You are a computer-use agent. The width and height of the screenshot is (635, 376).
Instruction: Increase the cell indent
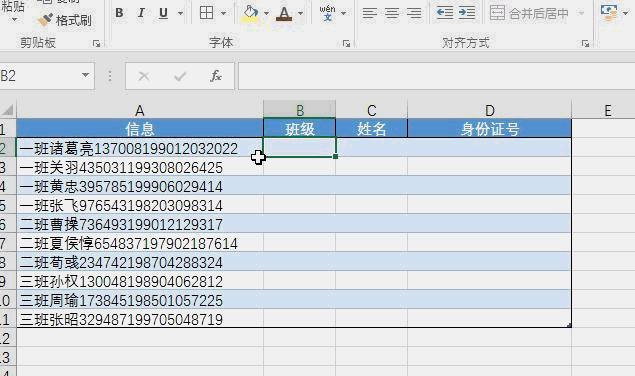click(x=467, y=13)
